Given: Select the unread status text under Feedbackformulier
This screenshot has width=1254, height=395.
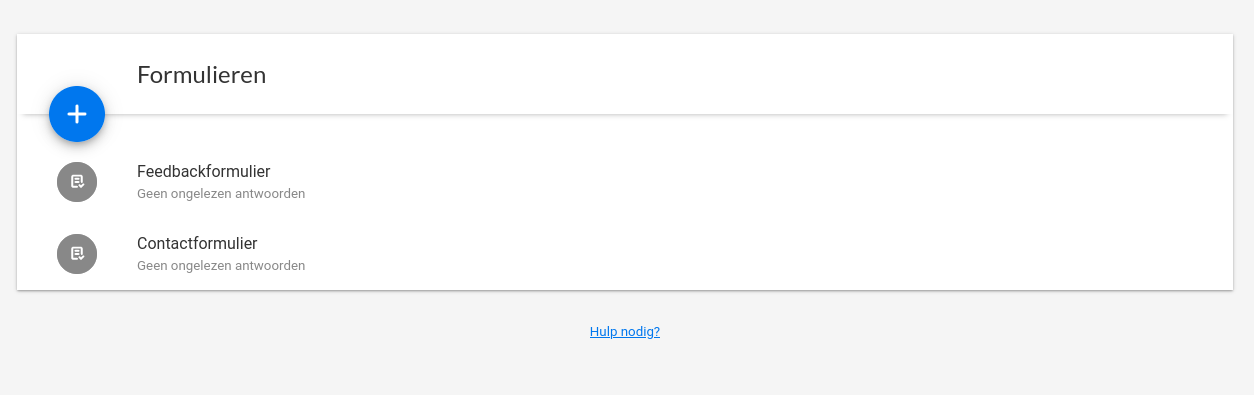Looking at the screenshot, I should click(x=221, y=194).
